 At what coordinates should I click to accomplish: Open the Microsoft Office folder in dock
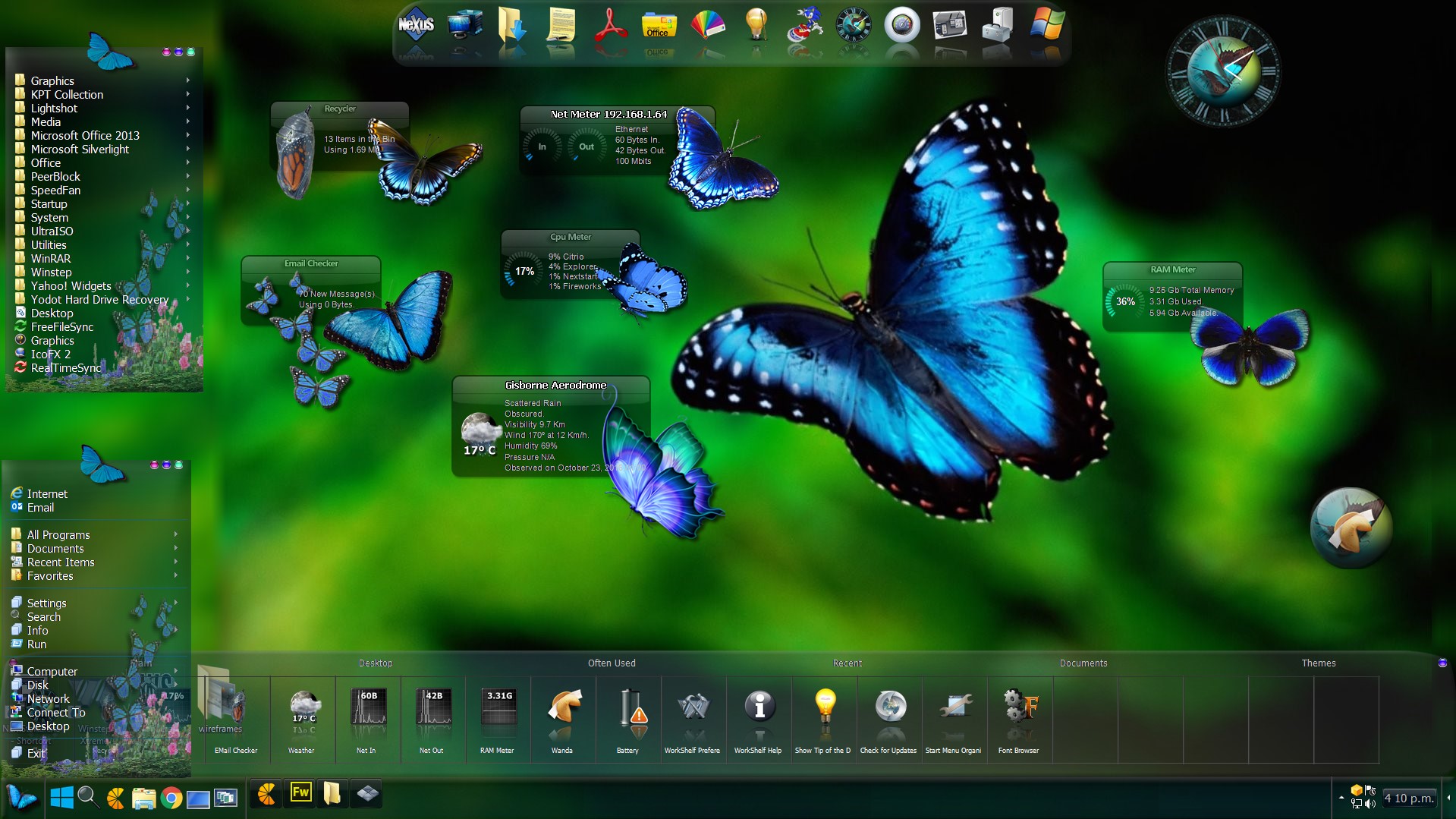(x=659, y=26)
